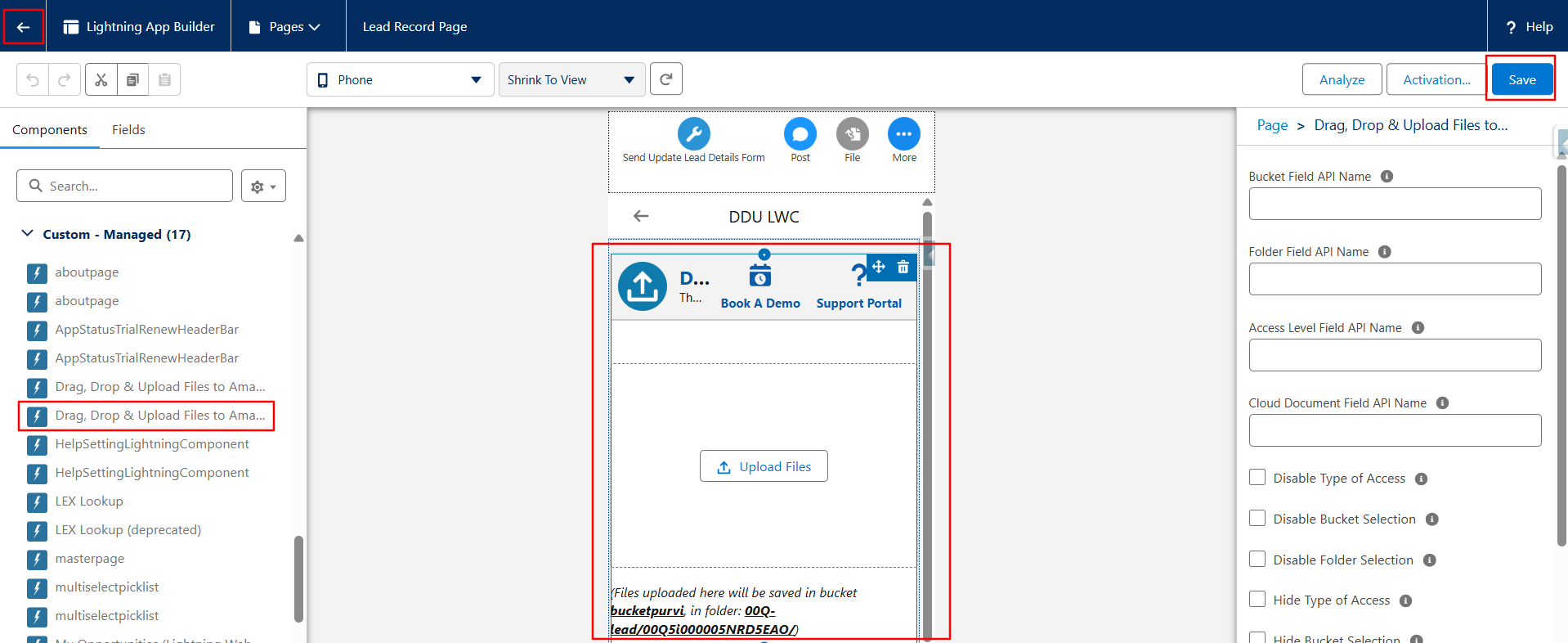Enable Disable Type of Access checkbox

[1257, 477]
